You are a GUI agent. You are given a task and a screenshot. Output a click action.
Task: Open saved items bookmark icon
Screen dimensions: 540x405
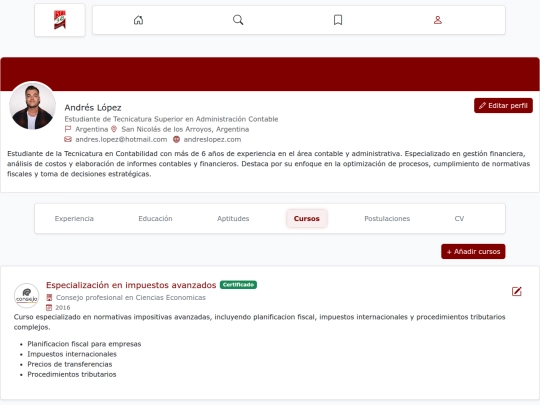tap(338, 20)
